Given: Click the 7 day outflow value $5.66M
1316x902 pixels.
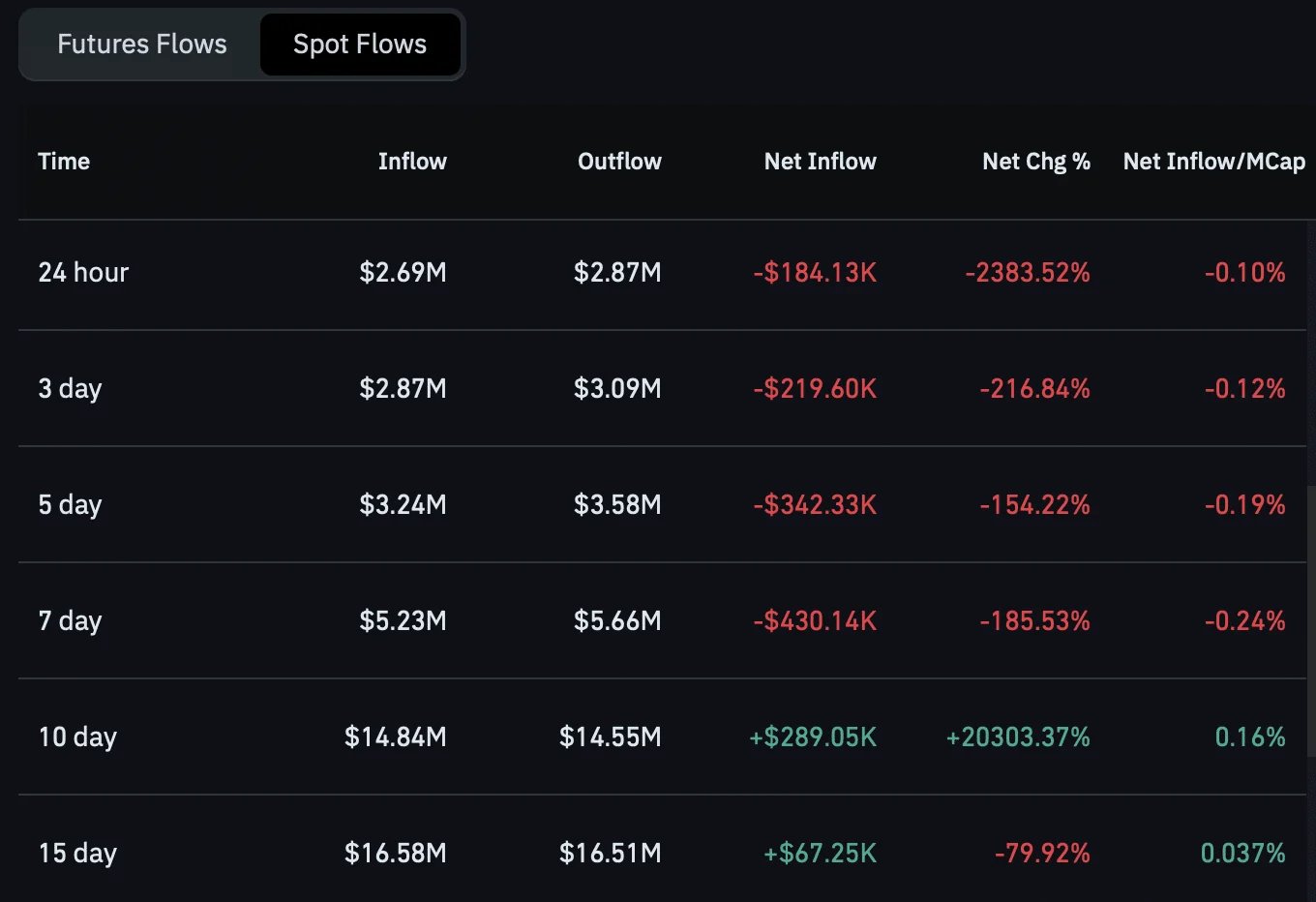Looking at the screenshot, I should [x=617, y=621].
